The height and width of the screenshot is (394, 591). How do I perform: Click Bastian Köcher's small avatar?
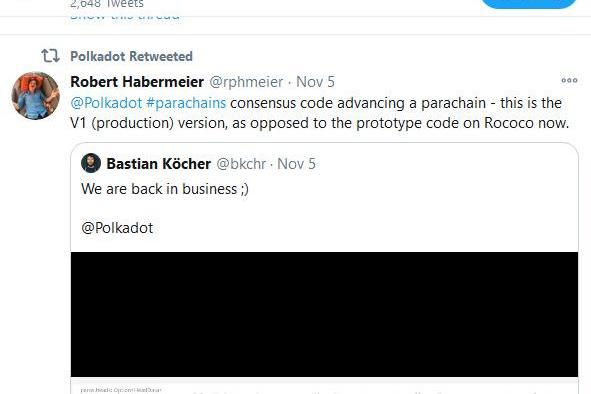[91, 163]
